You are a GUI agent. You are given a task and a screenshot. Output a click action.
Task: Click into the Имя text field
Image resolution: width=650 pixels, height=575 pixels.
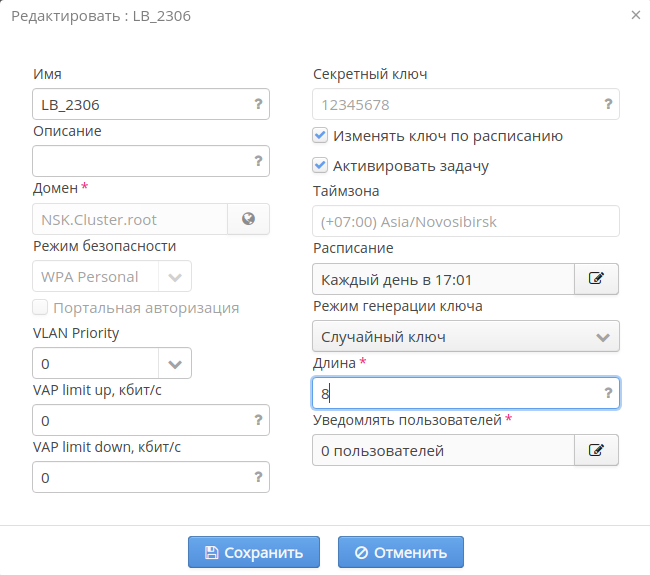pos(140,104)
